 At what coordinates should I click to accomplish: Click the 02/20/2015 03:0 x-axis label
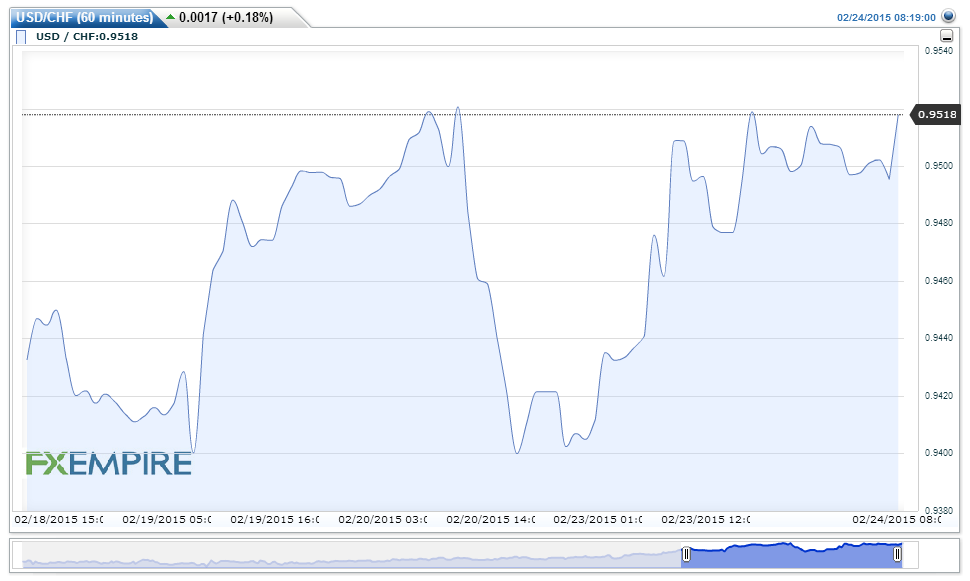click(382, 520)
